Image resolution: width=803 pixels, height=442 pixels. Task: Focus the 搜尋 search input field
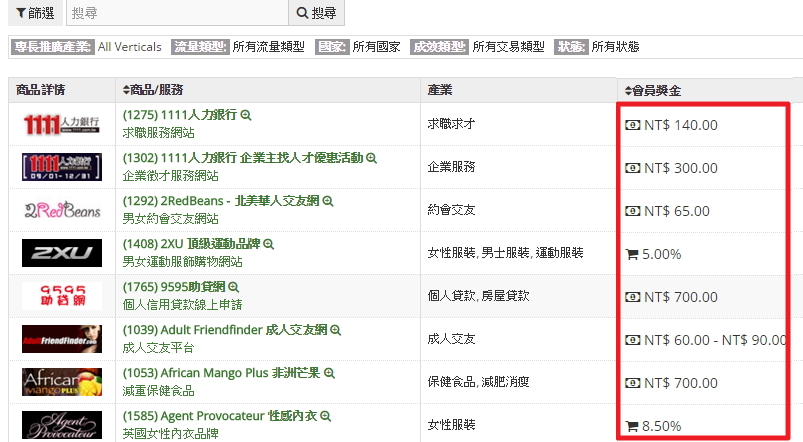coord(177,12)
